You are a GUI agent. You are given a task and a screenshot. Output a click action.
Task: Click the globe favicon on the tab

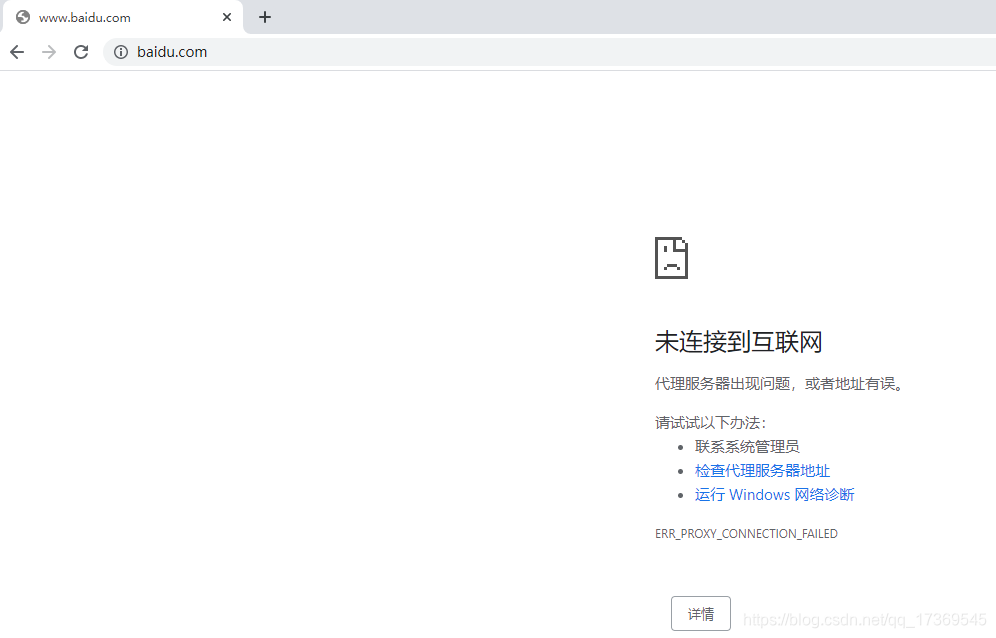(23, 17)
